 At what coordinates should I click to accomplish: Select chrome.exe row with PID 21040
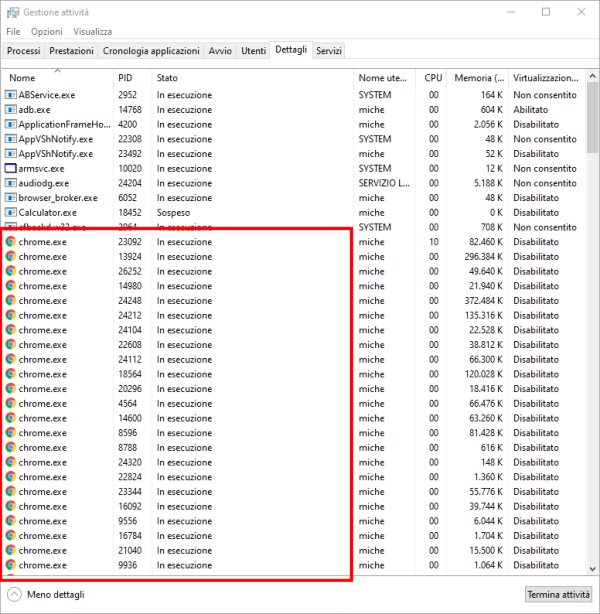[294, 550]
